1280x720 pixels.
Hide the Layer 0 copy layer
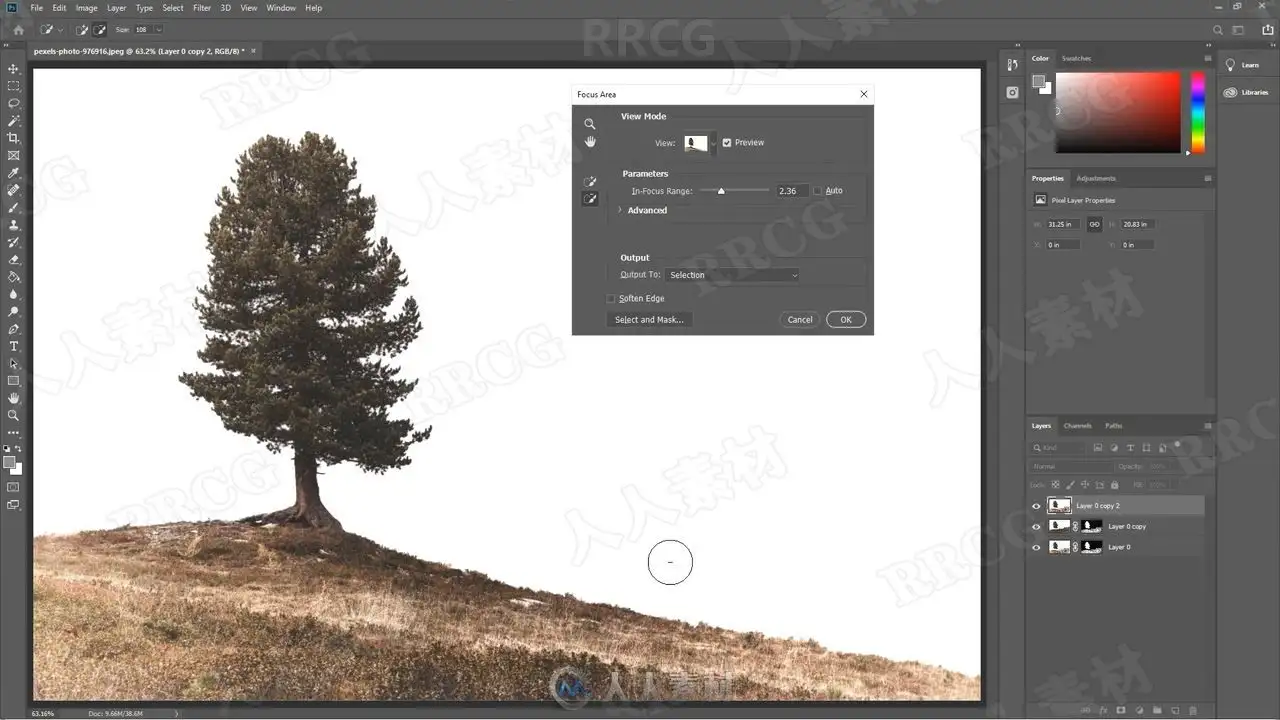[1036, 527]
